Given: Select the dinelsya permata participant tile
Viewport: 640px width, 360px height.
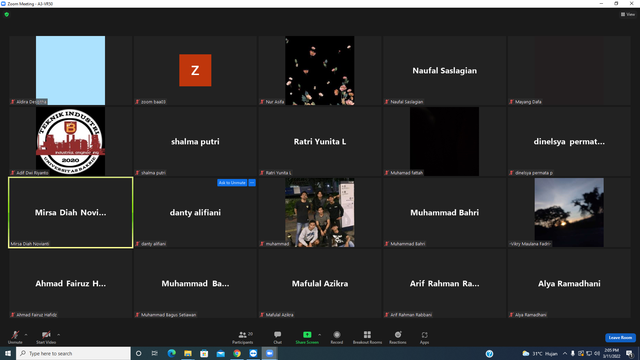Looking at the screenshot, I should (569, 141).
